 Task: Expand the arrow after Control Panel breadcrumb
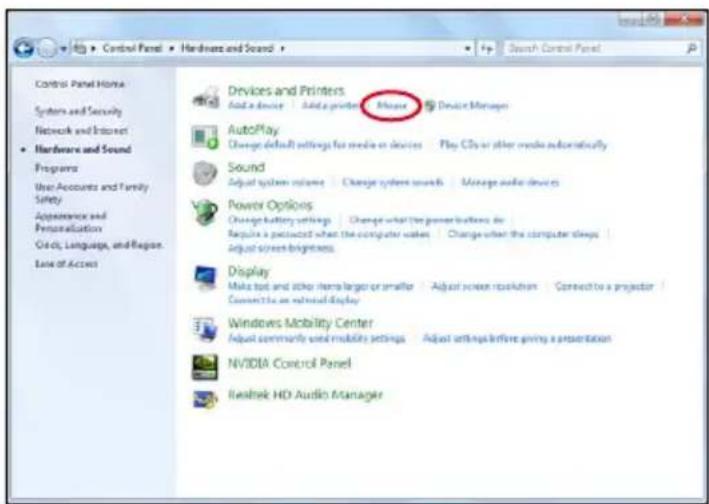pyautogui.click(x=172, y=48)
